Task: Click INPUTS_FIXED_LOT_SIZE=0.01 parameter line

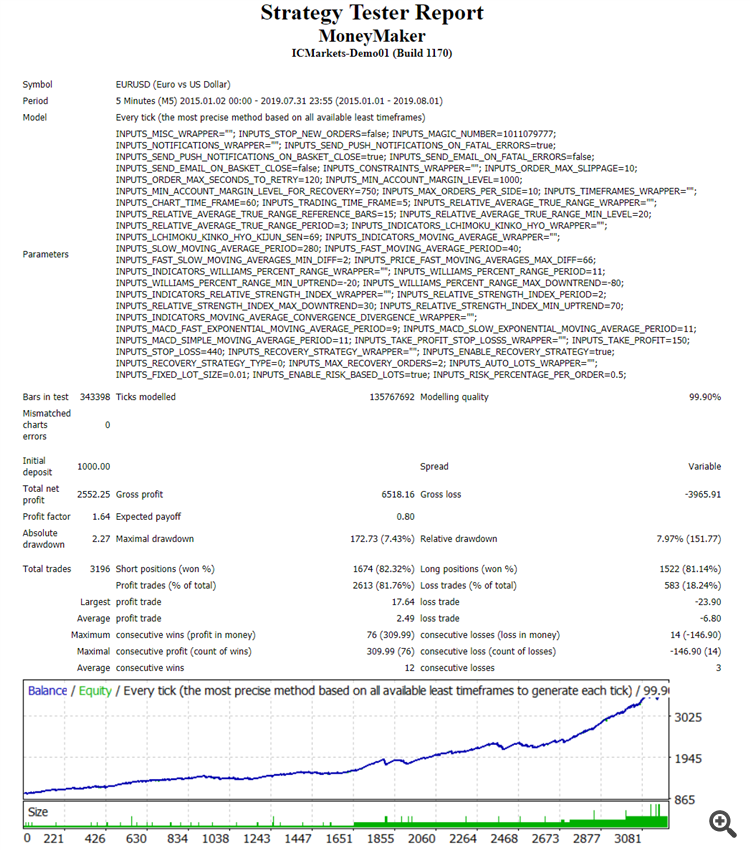Action: pyautogui.click(x=183, y=375)
